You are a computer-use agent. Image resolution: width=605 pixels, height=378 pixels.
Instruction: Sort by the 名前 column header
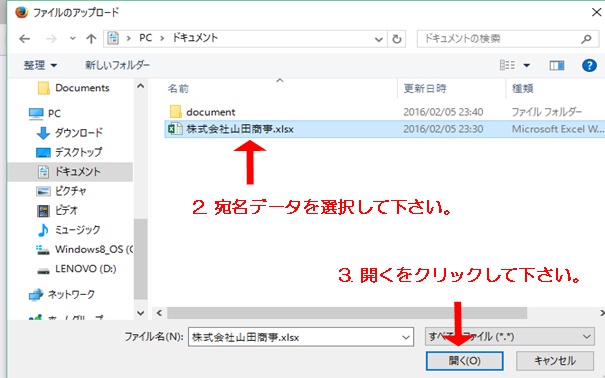tap(178, 89)
